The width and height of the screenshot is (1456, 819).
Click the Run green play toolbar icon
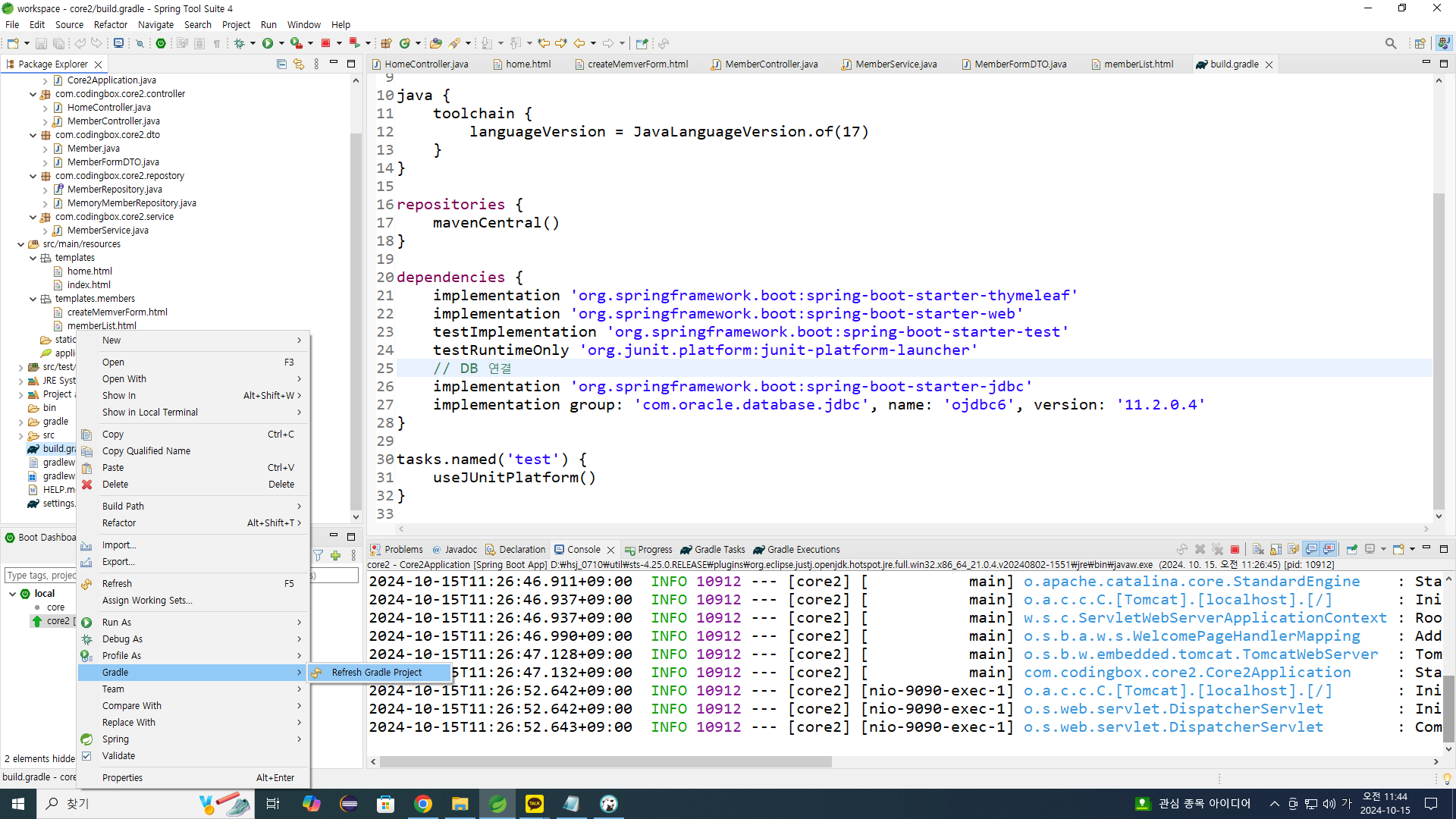(x=267, y=43)
